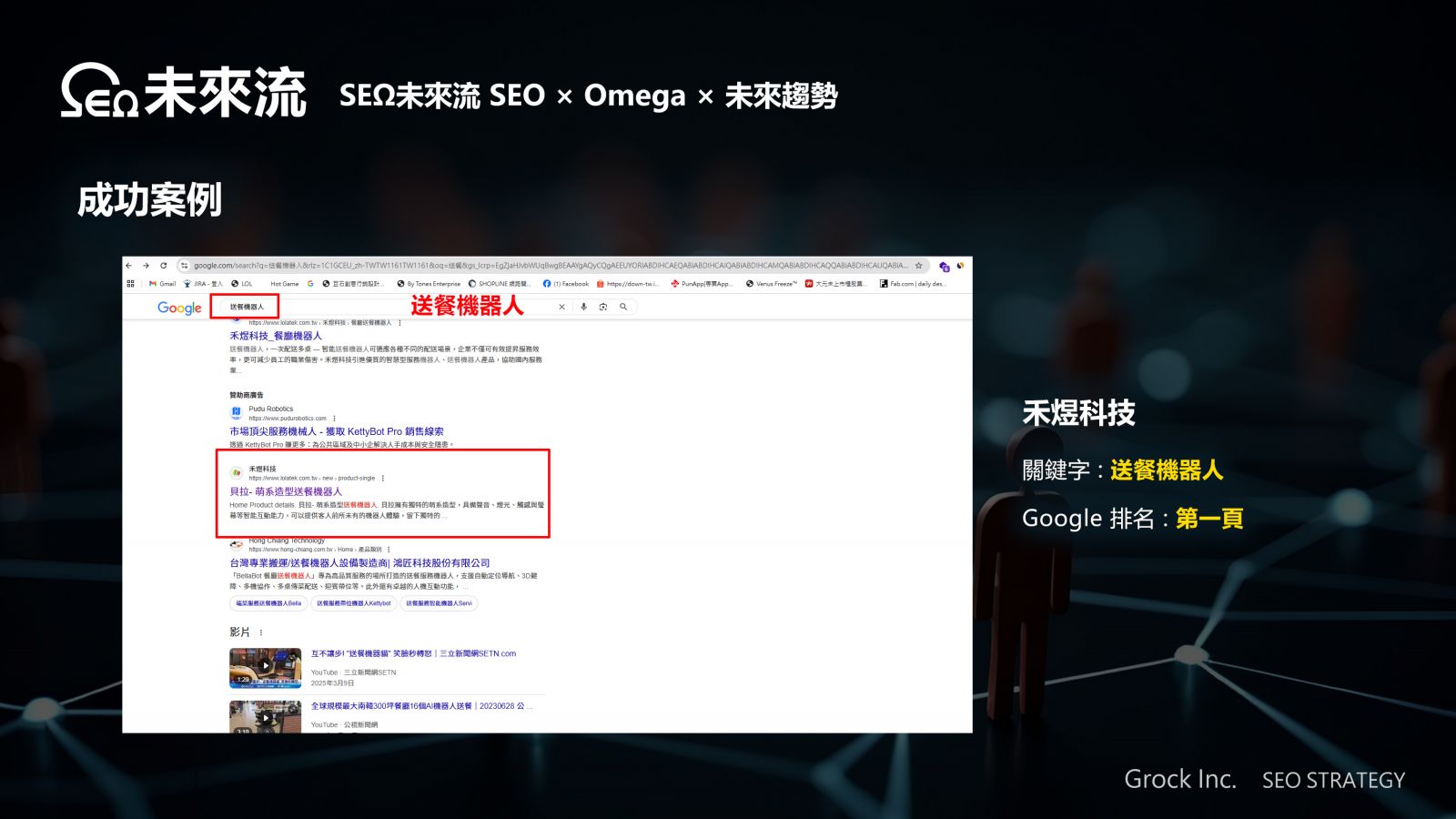Open result 貝拉- 萌系造型送餐機器人
The width and height of the screenshot is (1456, 819).
click(286, 491)
